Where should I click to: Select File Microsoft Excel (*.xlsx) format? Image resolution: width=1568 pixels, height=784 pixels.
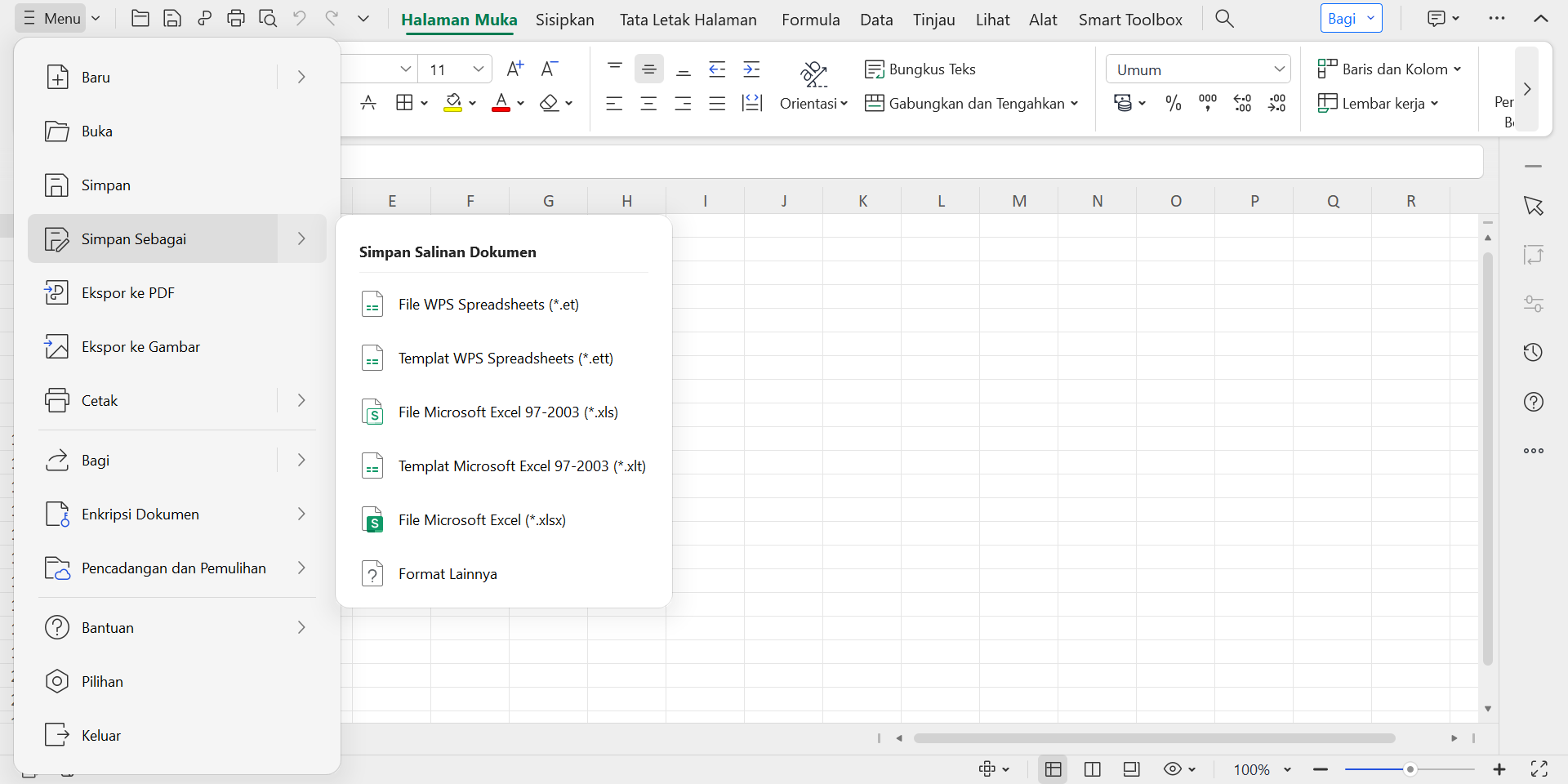(504, 520)
